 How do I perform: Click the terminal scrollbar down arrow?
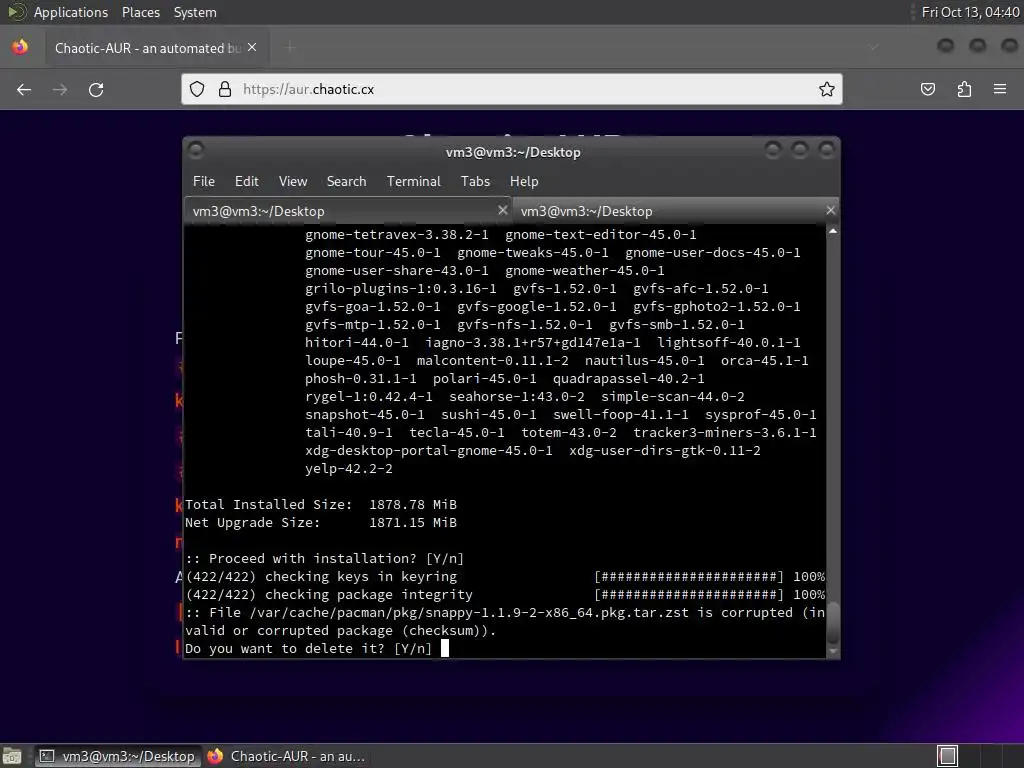click(x=833, y=651)
